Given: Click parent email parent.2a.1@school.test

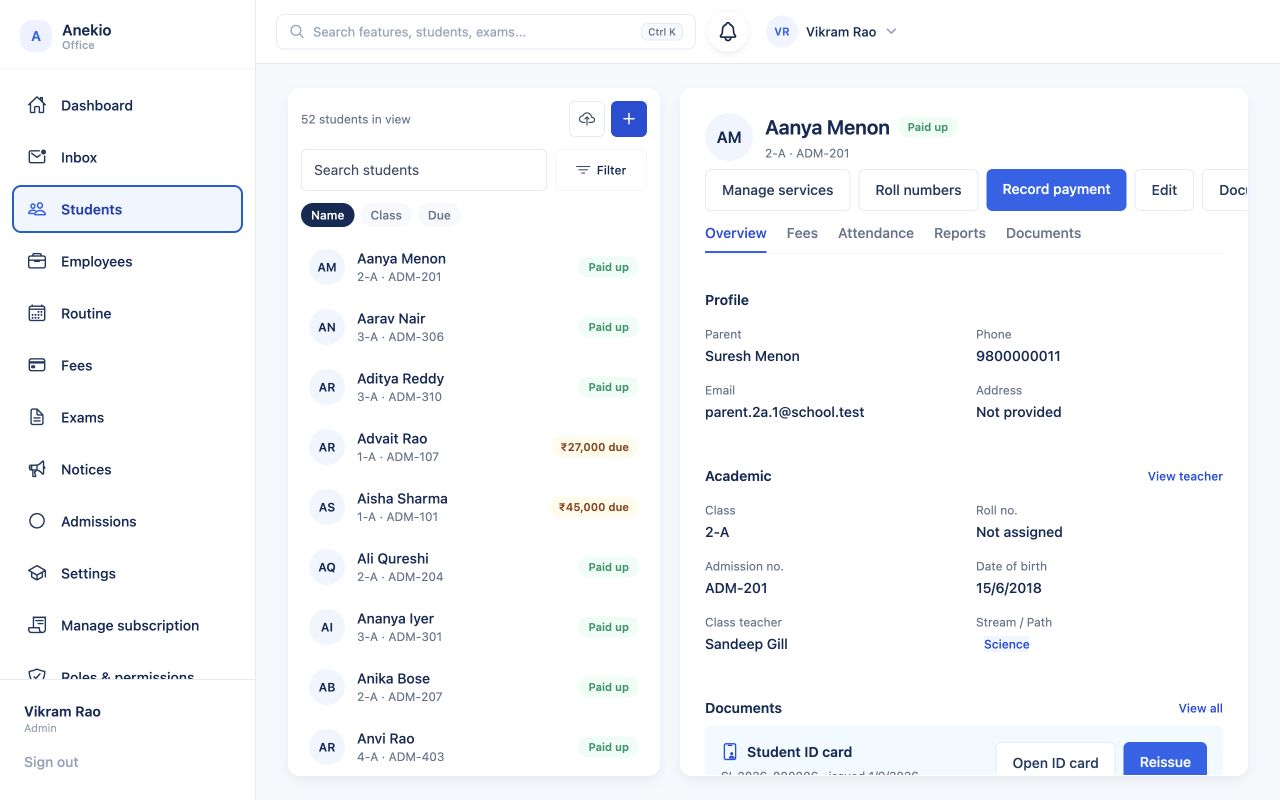Looking at the screenshot, I should click(785, 412).
